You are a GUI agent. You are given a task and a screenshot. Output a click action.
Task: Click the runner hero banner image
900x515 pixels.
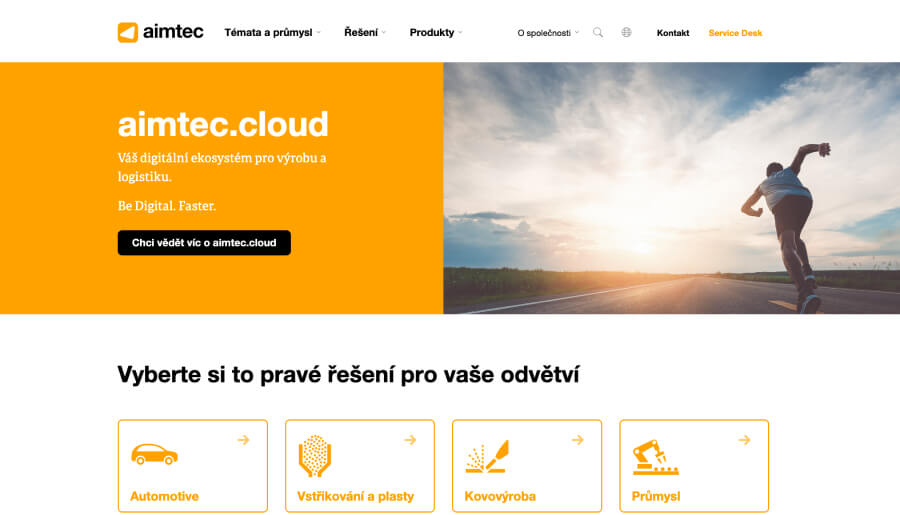[670, 188]
